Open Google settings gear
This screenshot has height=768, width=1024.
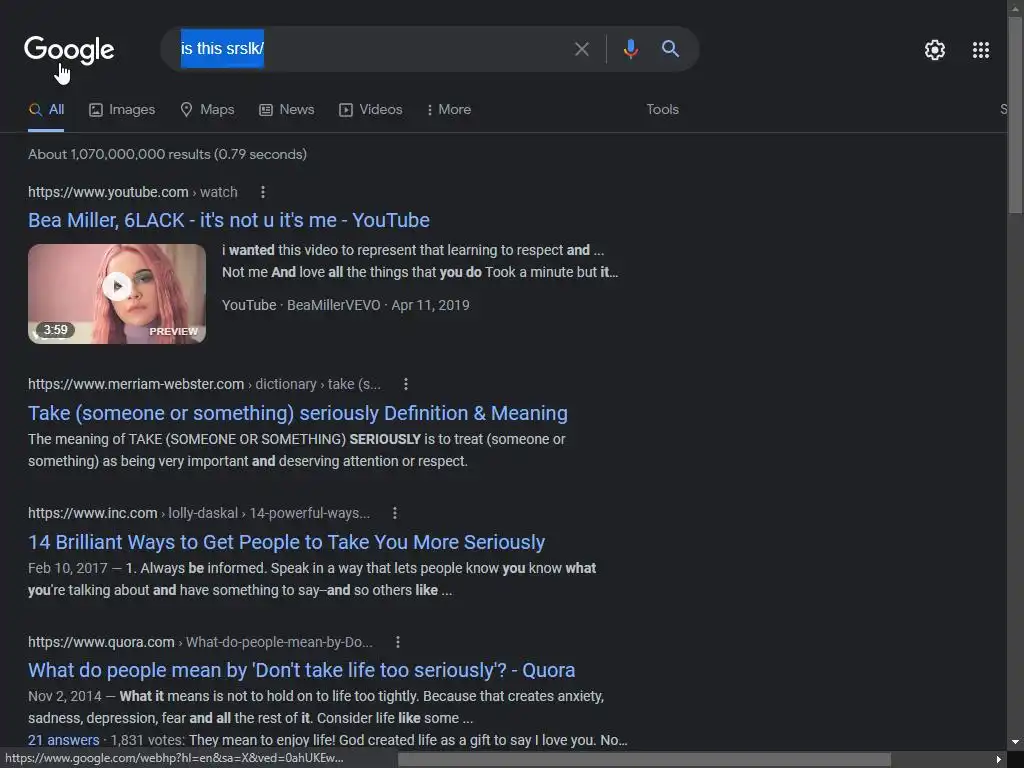tap(935, 50)
